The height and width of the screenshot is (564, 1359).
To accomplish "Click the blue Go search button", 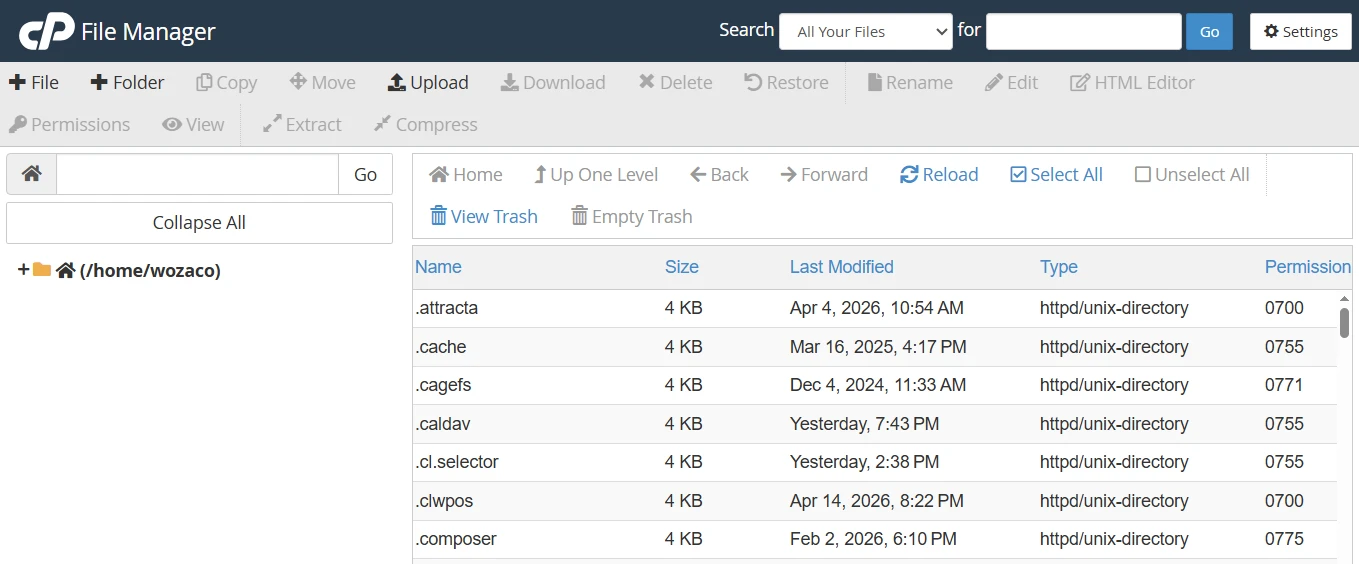I will [1209, 31].
